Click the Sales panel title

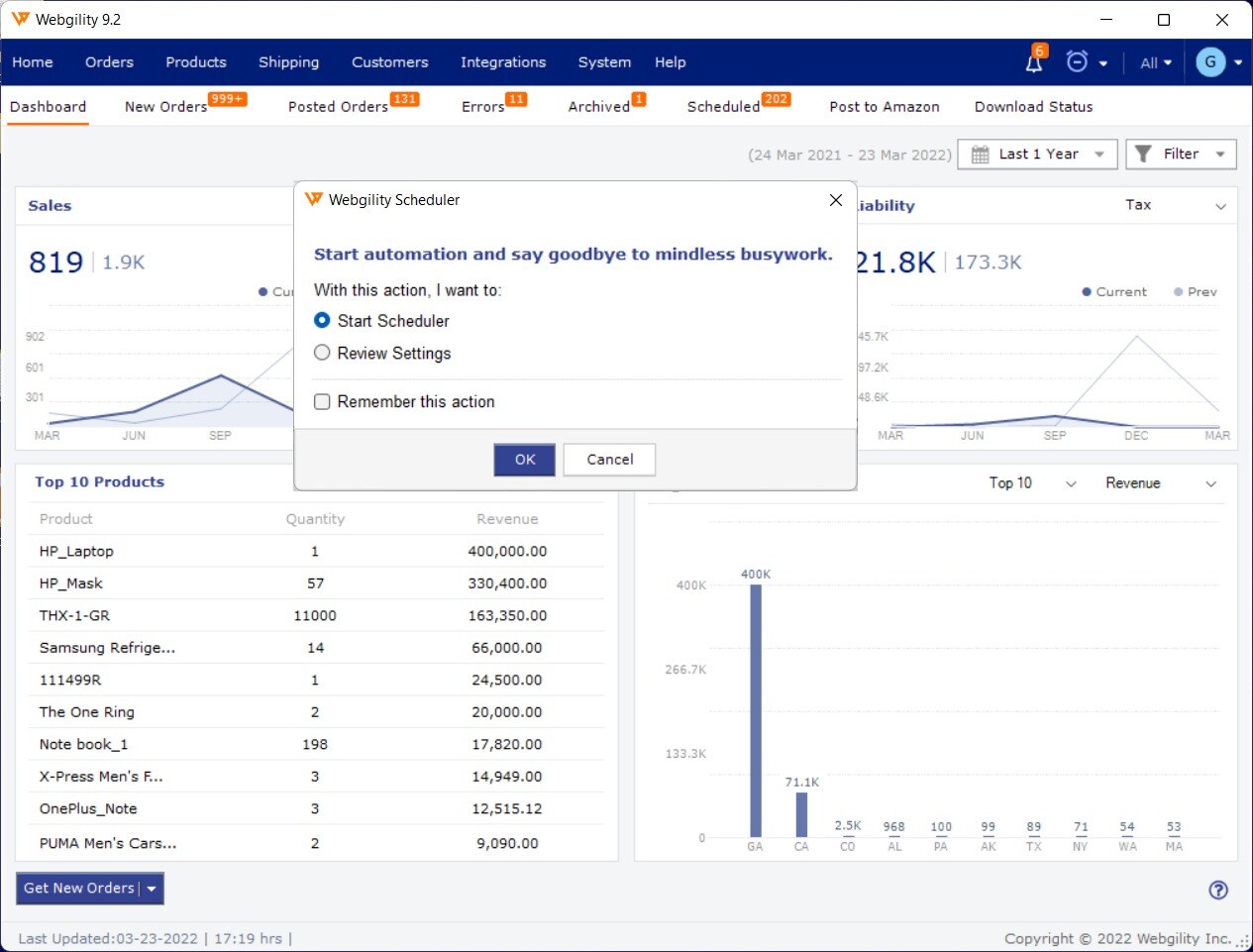click(x=50, y=206)
